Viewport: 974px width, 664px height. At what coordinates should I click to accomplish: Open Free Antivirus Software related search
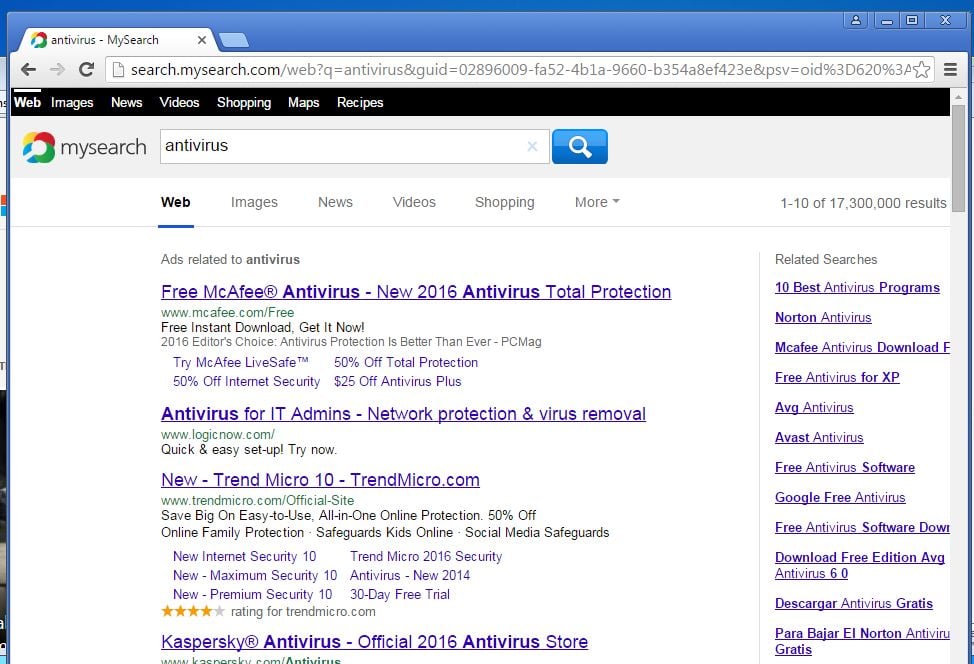coord(845,467)
